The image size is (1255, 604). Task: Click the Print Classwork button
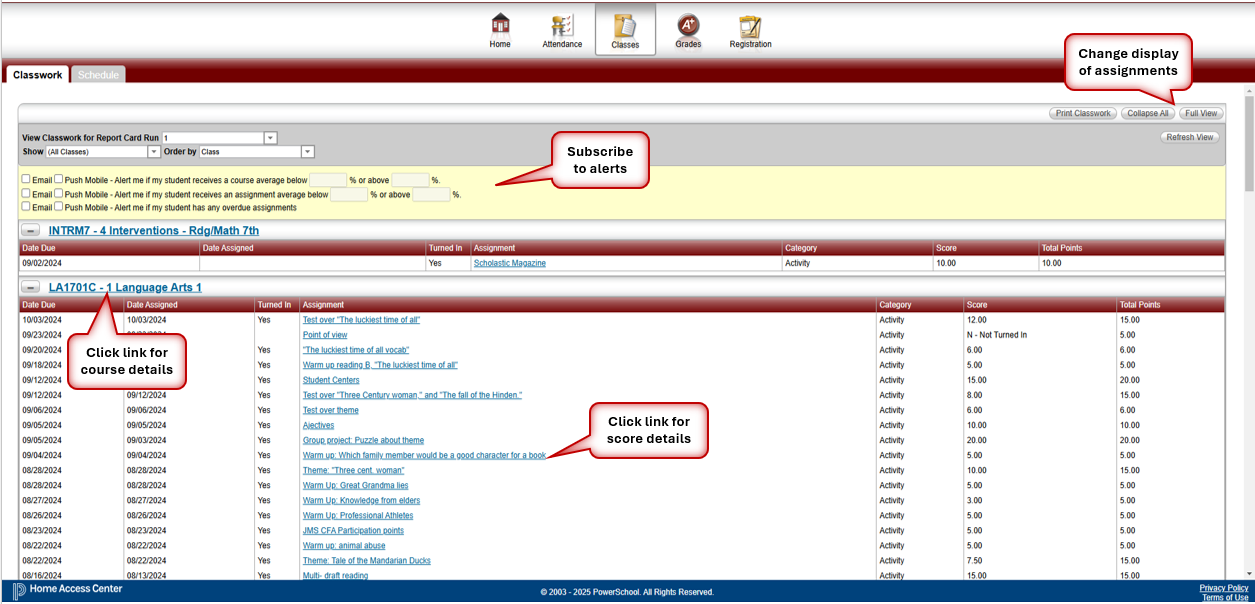[1083, 114]
